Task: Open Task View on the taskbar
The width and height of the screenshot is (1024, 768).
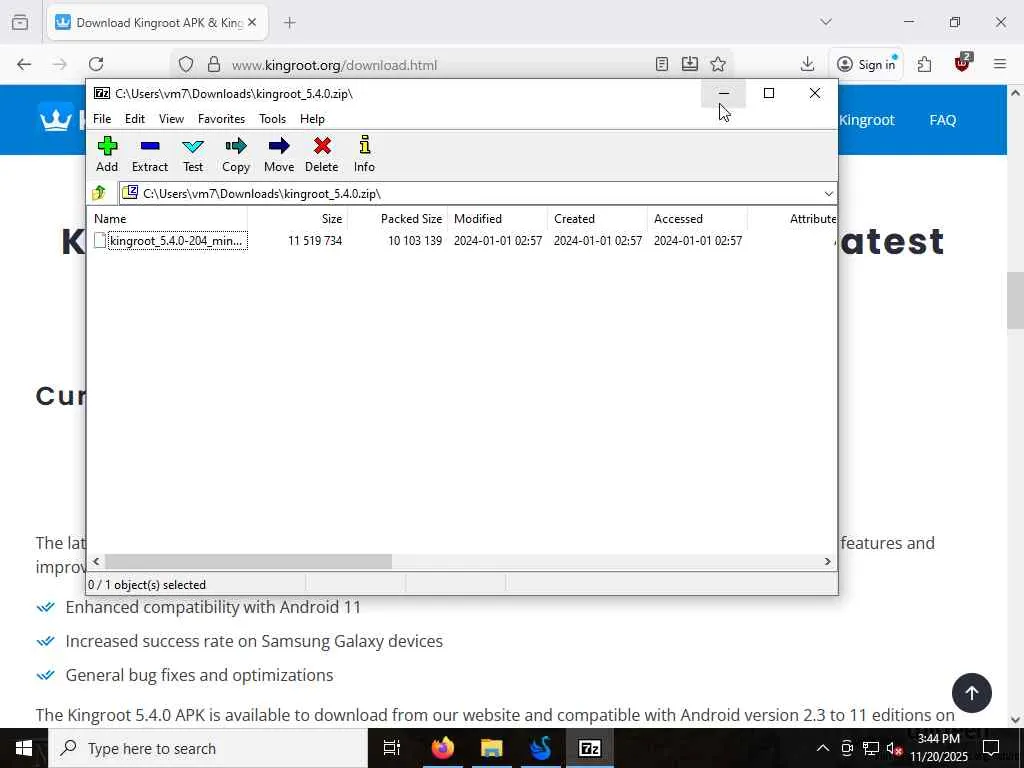Action: click(x=391, y=748)
